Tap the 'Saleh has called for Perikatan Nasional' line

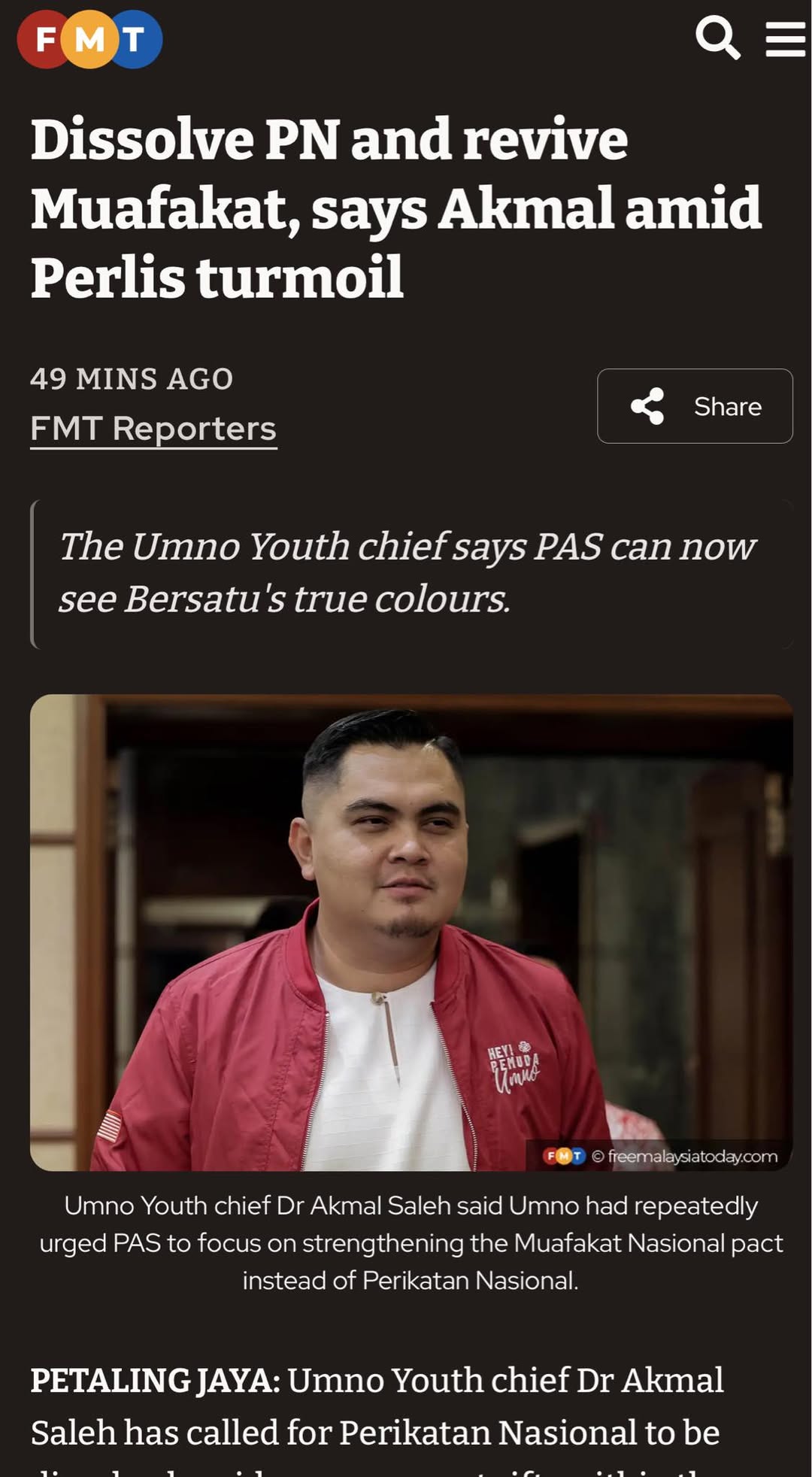pos(375,1433)
